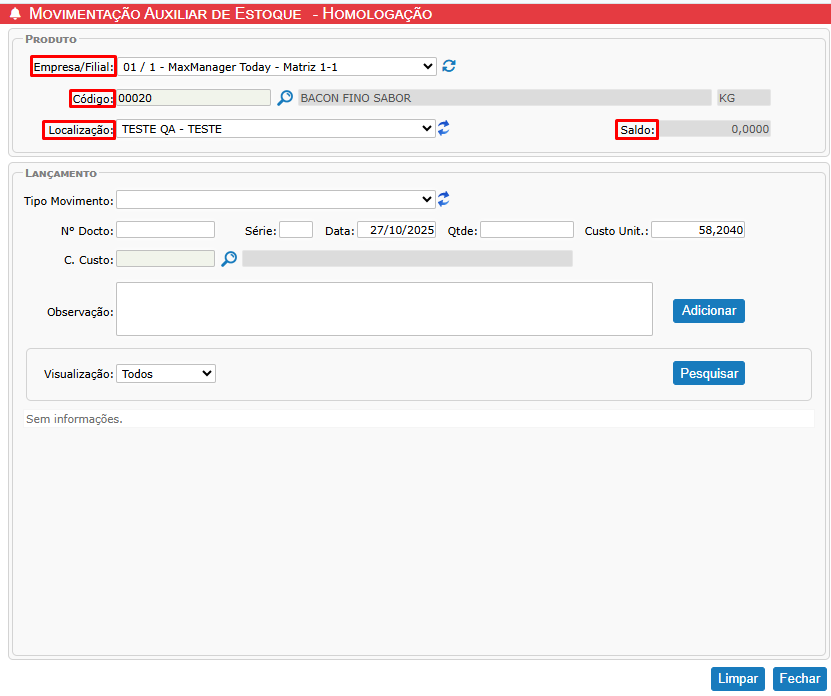Click the Adicionar button
The image size is (831, 696).
(708, 311)
